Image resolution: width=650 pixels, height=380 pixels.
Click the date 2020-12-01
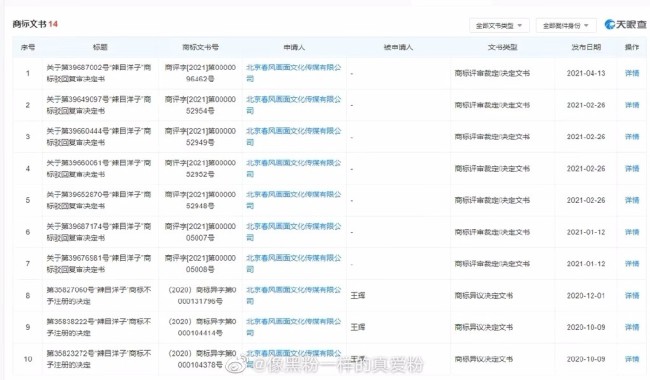(586, 295)
